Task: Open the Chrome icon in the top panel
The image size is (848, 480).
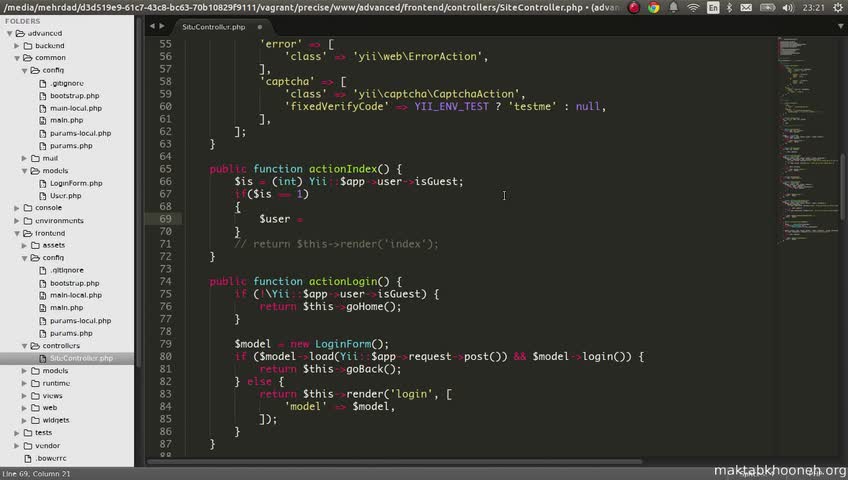Action: 654,8
